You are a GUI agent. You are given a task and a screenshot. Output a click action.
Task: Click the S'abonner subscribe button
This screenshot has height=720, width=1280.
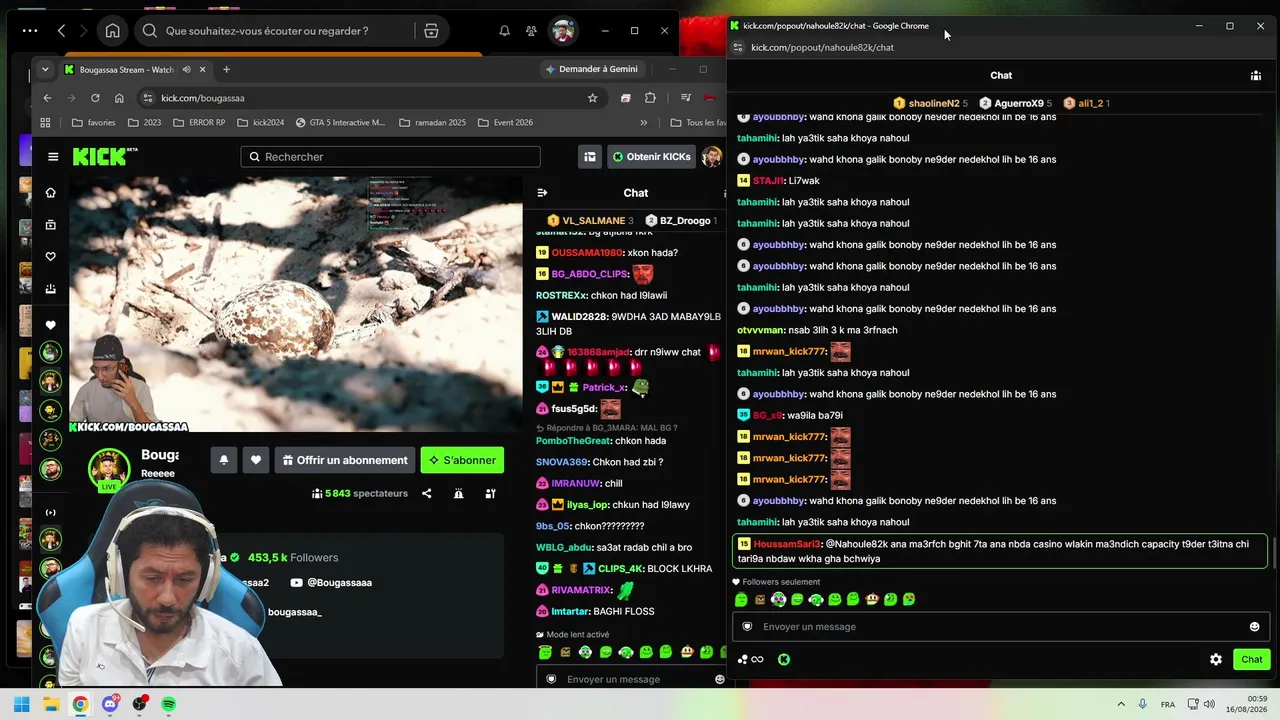[462, 460]
